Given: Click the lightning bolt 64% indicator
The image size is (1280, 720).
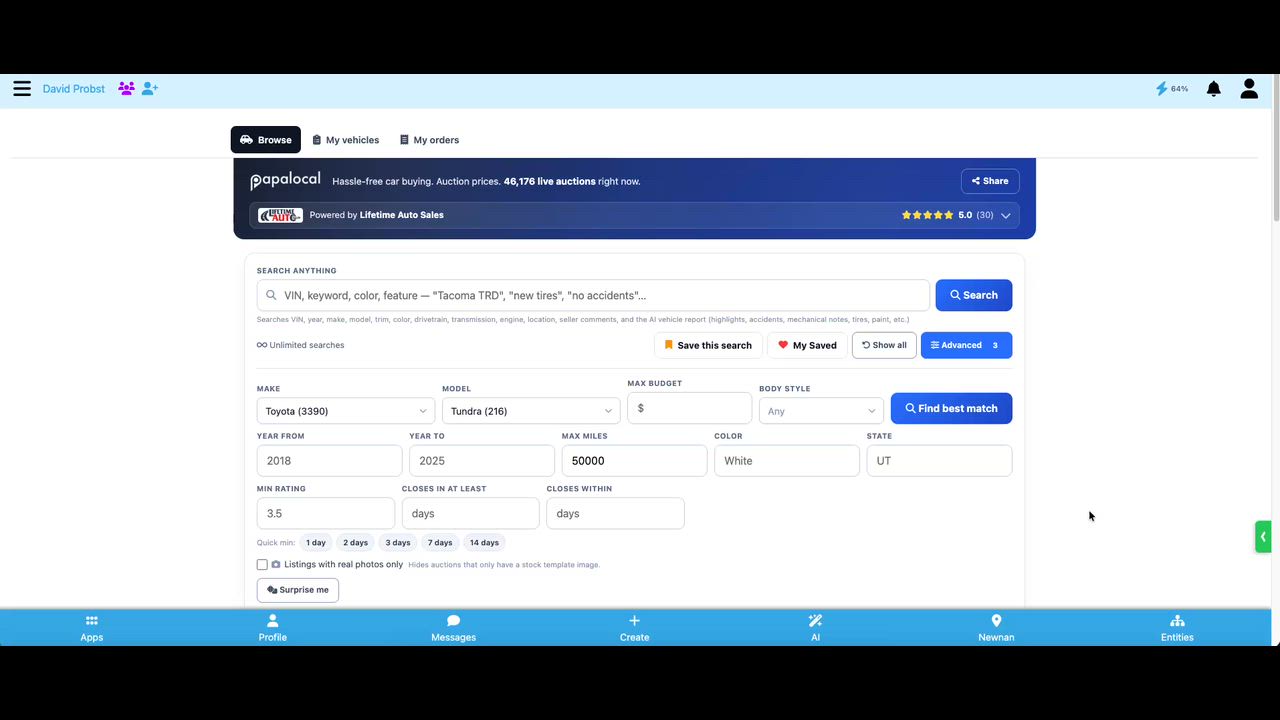Looking at the screenshot, I should click(1172, 89).
